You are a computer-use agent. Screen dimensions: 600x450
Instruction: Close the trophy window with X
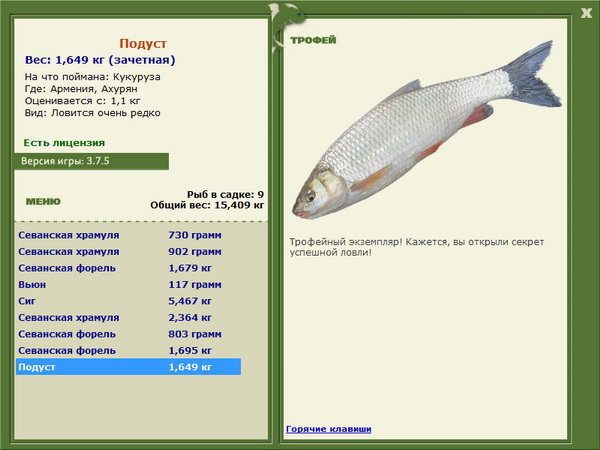(x=586, y=13)
